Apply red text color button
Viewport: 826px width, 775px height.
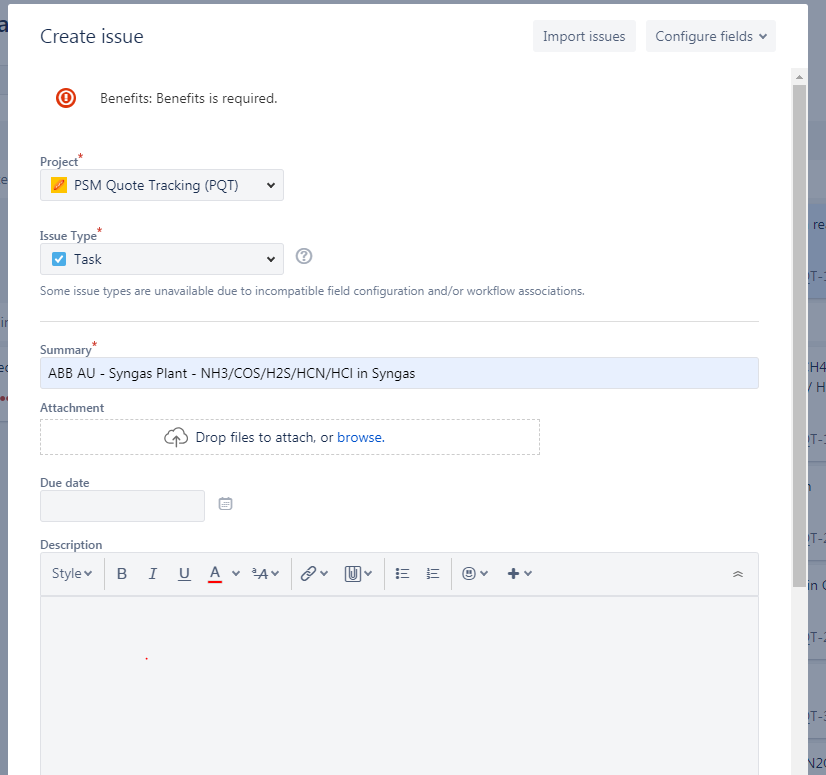click(x=215, y=573)
